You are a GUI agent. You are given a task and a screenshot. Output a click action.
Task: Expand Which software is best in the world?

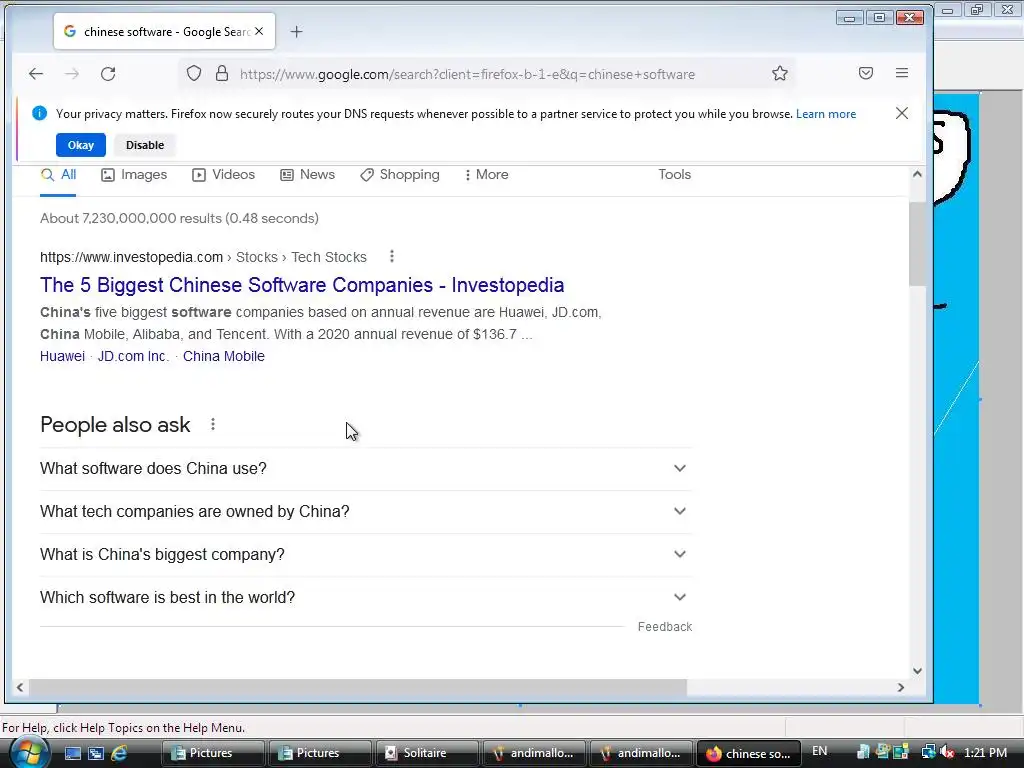(x=366, y=598)
